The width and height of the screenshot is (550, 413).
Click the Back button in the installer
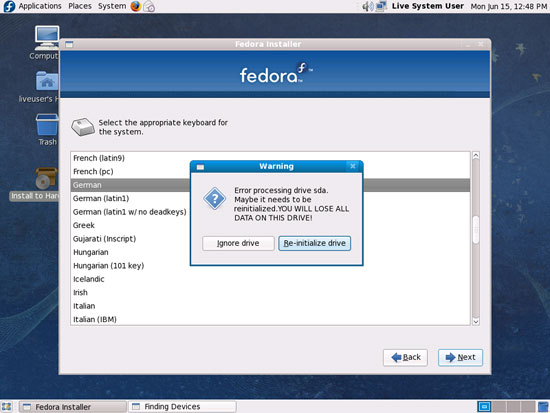pyautogui.click(x=405, y=358)
